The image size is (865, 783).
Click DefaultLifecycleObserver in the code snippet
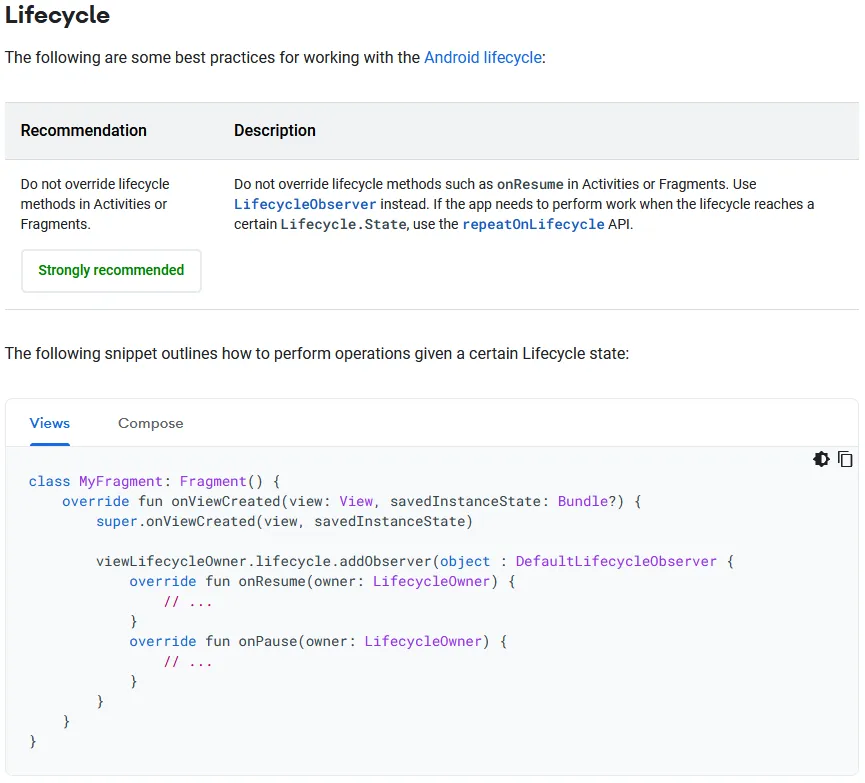[616, 561]
